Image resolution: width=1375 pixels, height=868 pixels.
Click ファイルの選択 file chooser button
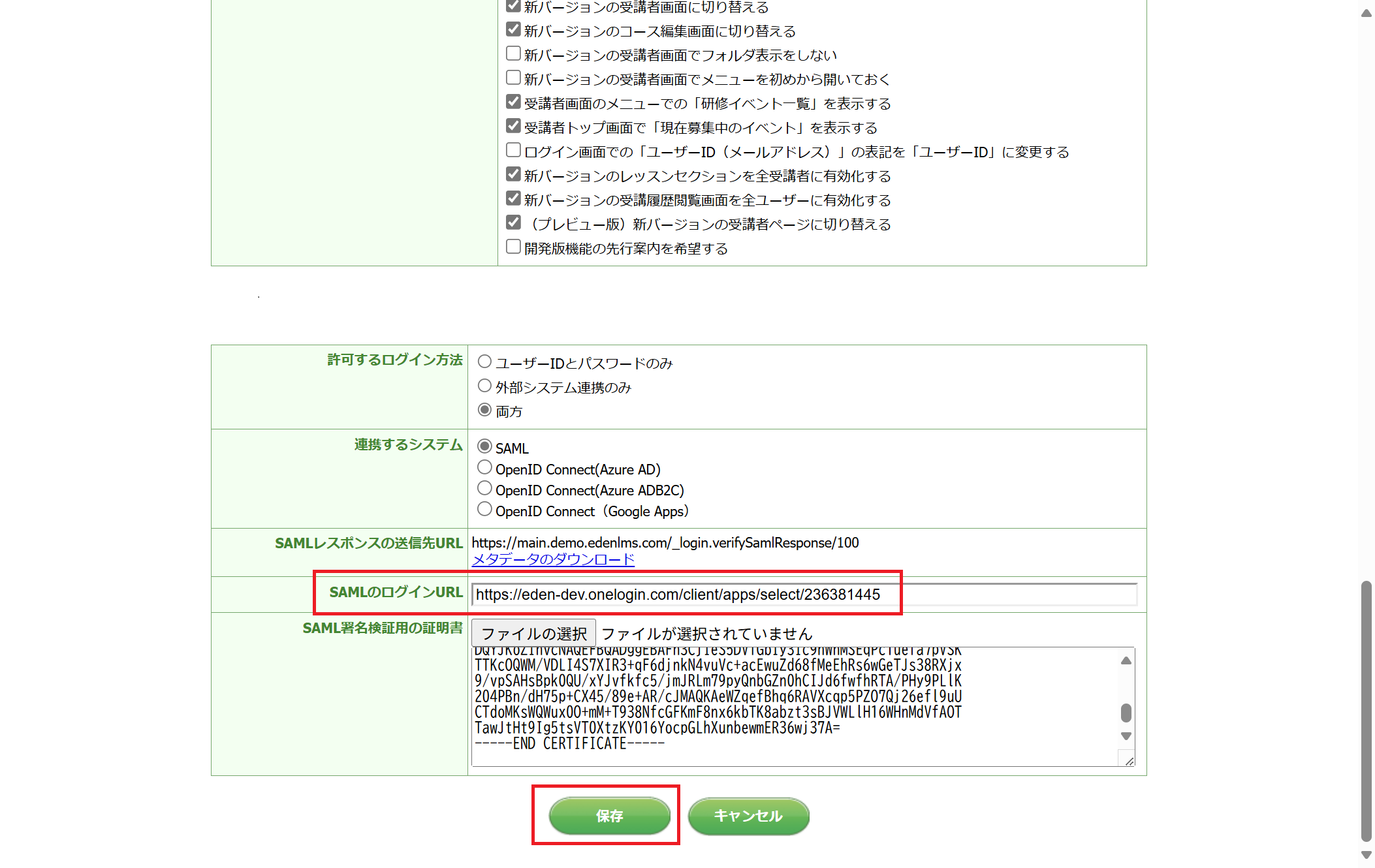pyautogui.click(x=533, y=633)
